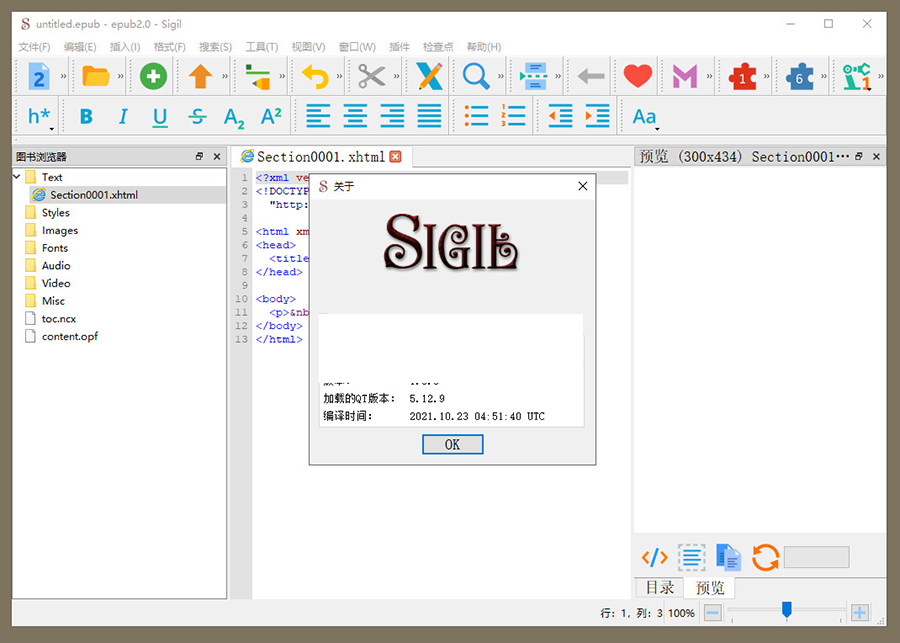Click the Cut scissors icon

(372, 76)
